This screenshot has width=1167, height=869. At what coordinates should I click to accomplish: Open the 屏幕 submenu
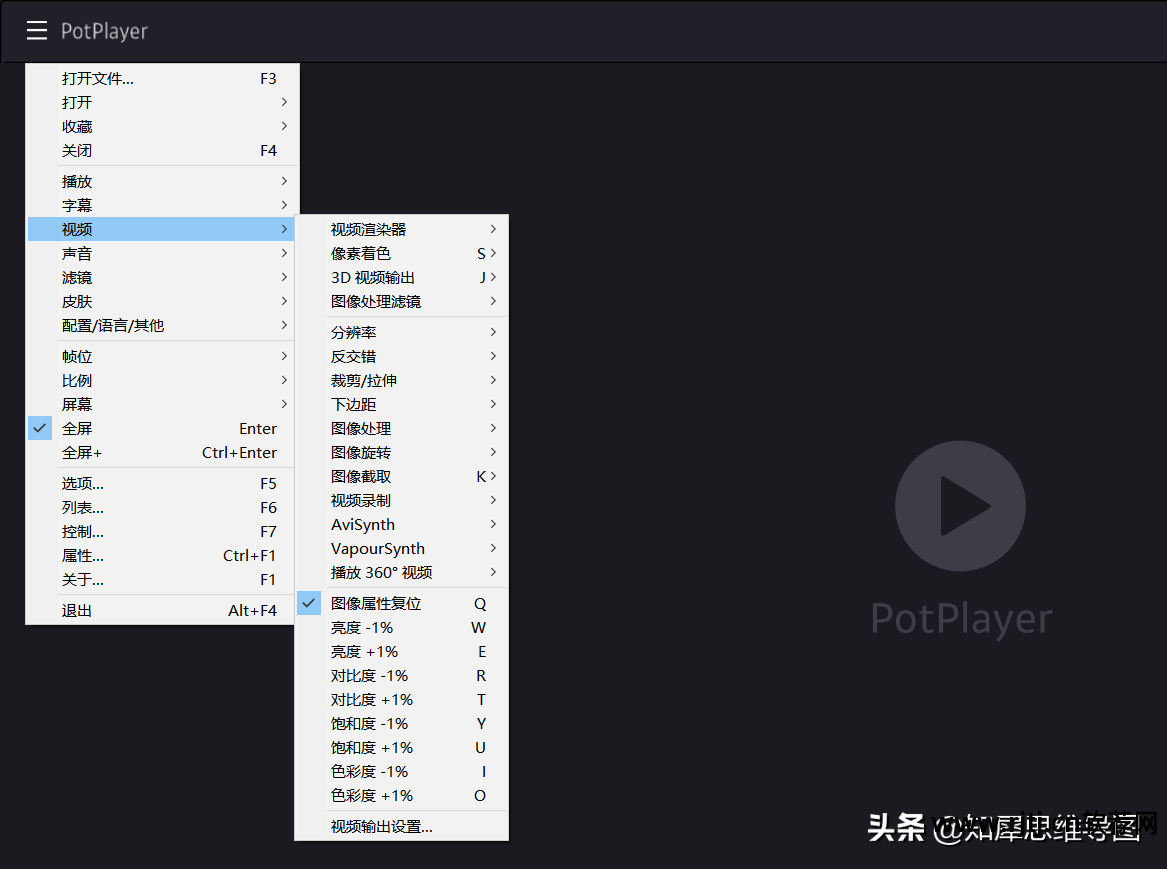click(x=162, y=404)
